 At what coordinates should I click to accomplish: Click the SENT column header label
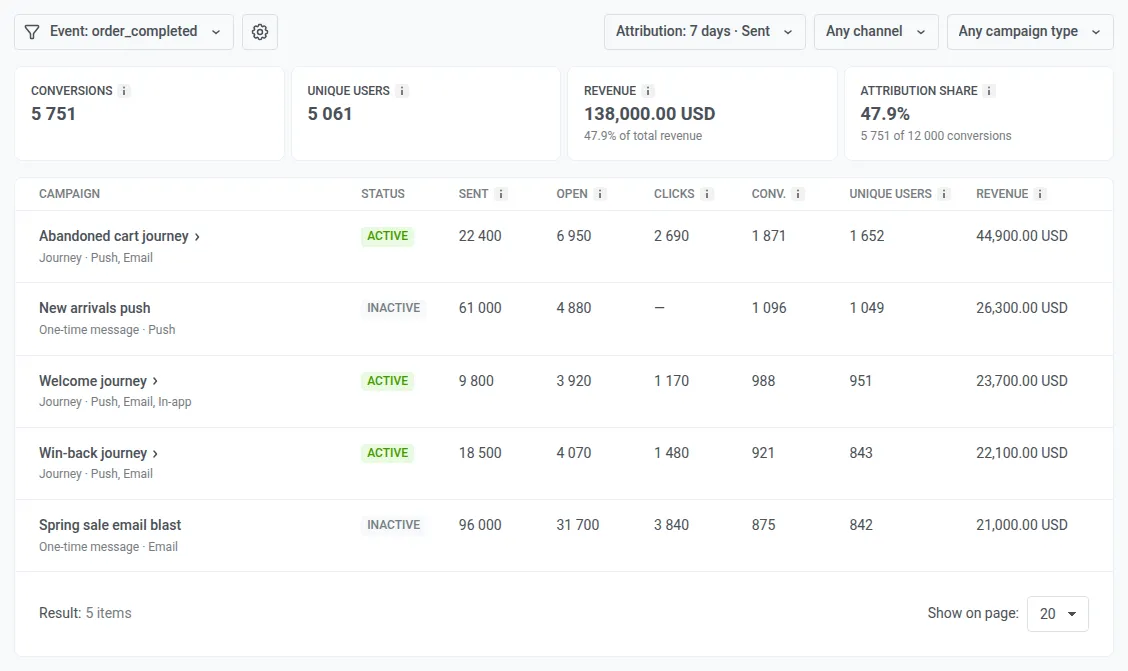473,193
